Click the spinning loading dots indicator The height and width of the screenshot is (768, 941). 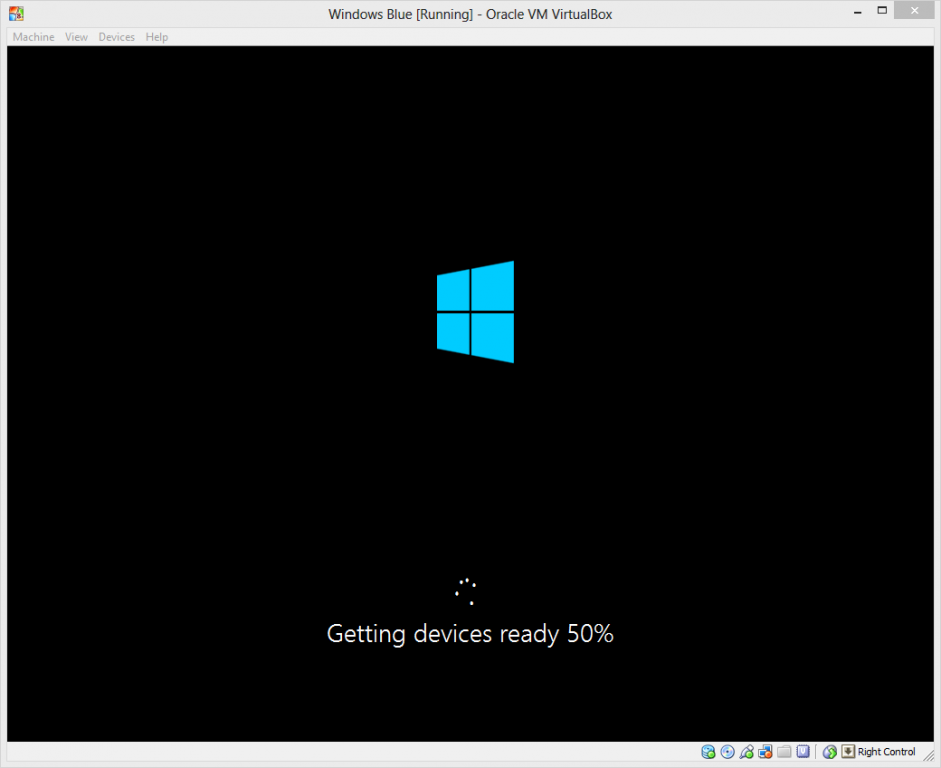click(465, 591)
